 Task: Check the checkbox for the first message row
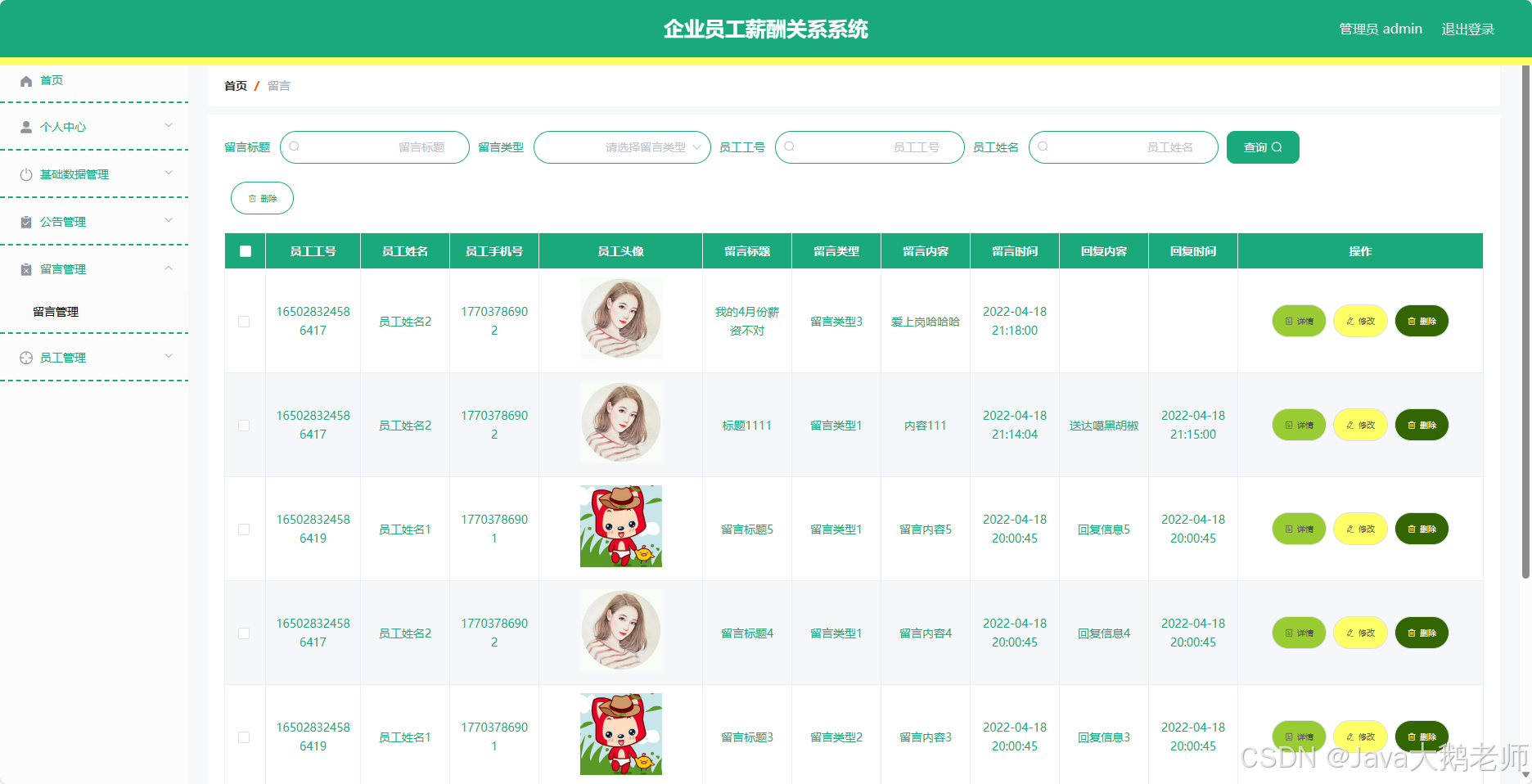pos(243,322)
